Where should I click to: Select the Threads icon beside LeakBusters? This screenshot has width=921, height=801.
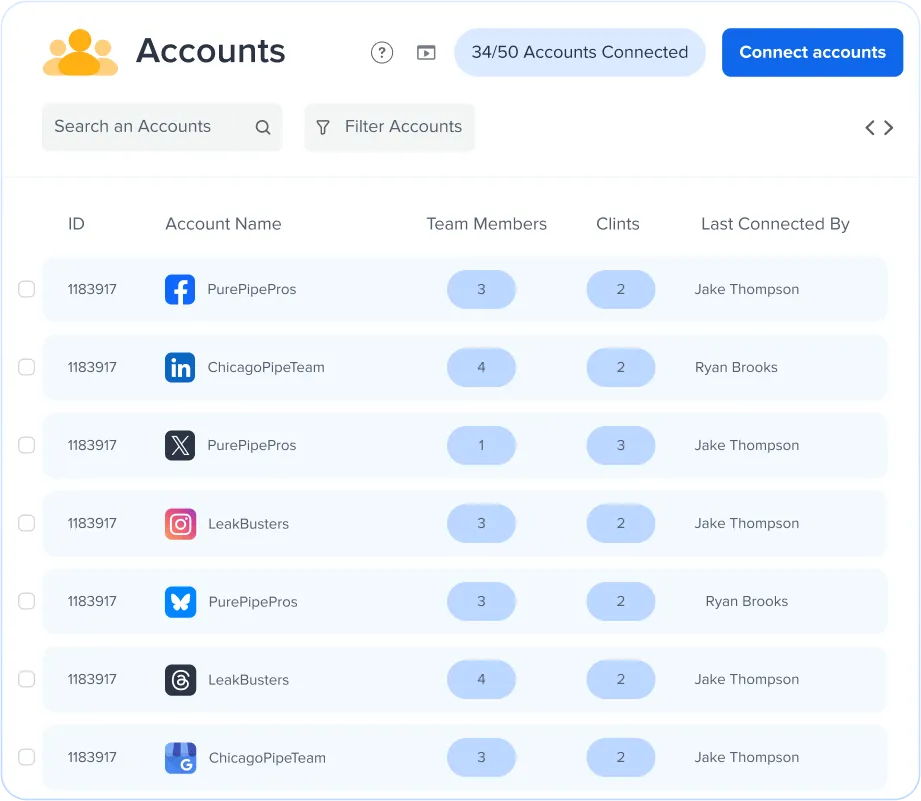pos(180,679)
